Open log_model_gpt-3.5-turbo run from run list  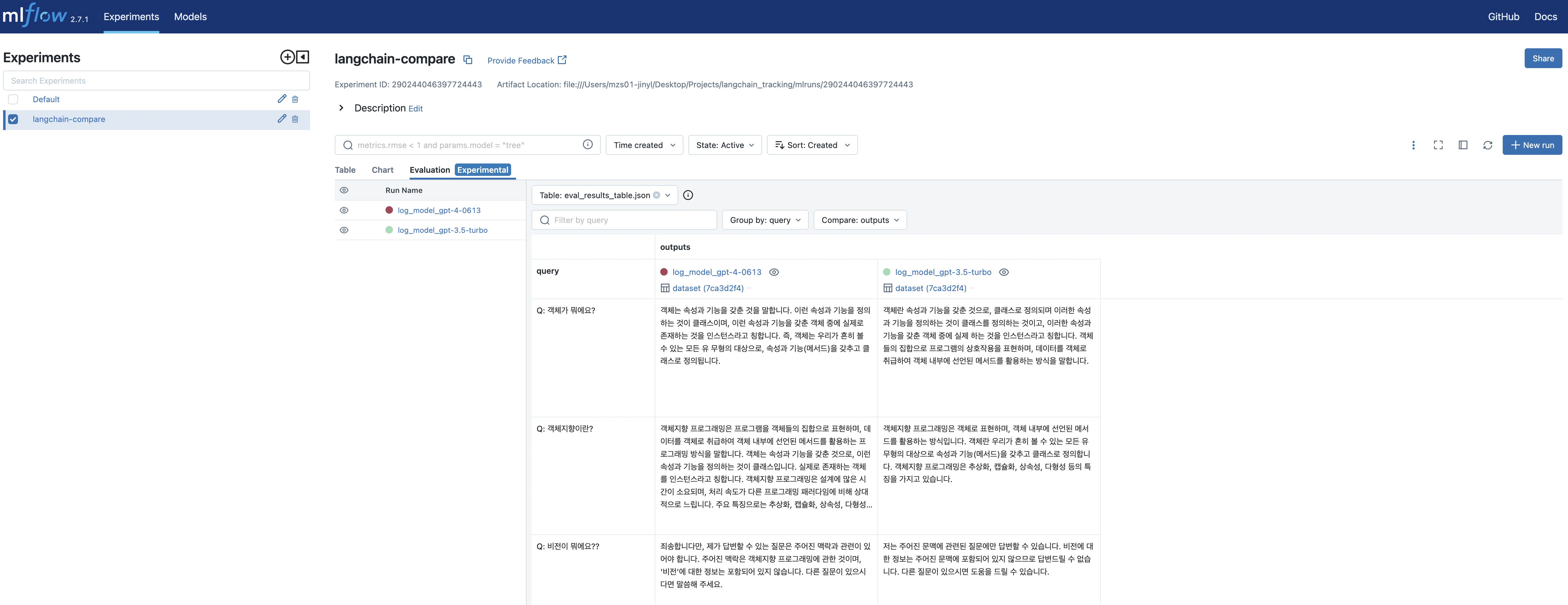point(442,230)
